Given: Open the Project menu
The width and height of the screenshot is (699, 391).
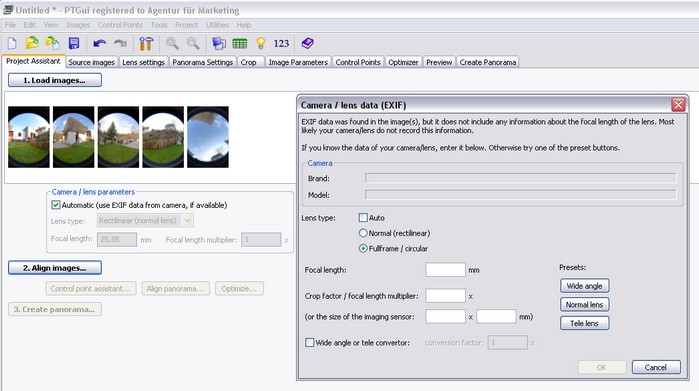Looking at the screenshot, I should (186, 25).
